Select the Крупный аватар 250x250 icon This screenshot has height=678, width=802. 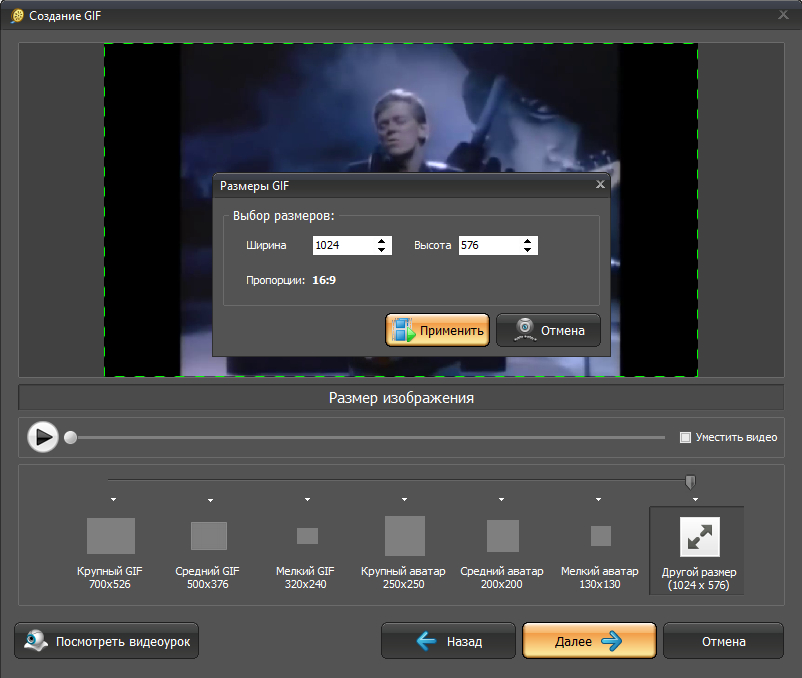pos(405,536)
